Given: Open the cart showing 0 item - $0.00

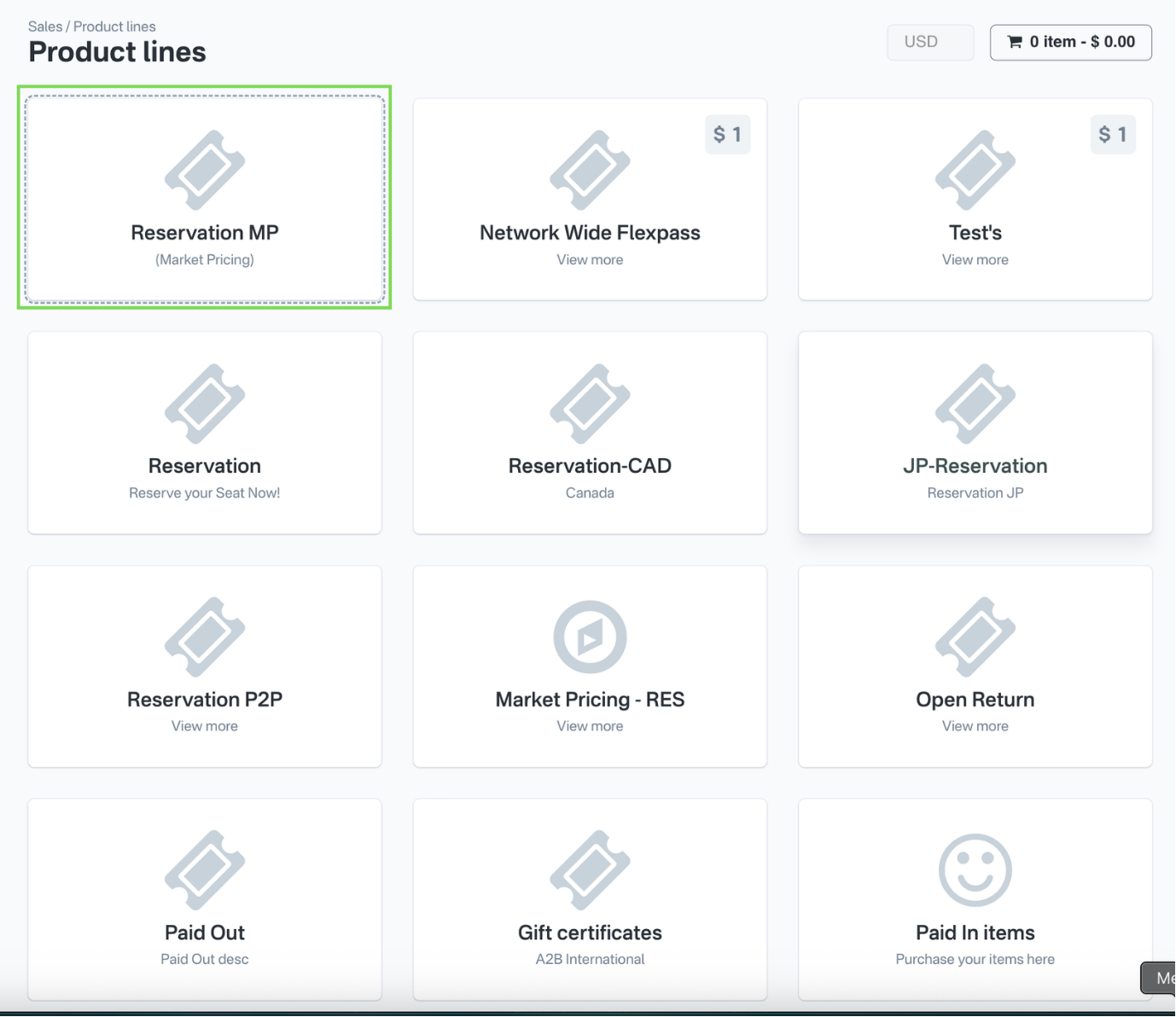Looking at the screenshot, I should click(1071, 42).
